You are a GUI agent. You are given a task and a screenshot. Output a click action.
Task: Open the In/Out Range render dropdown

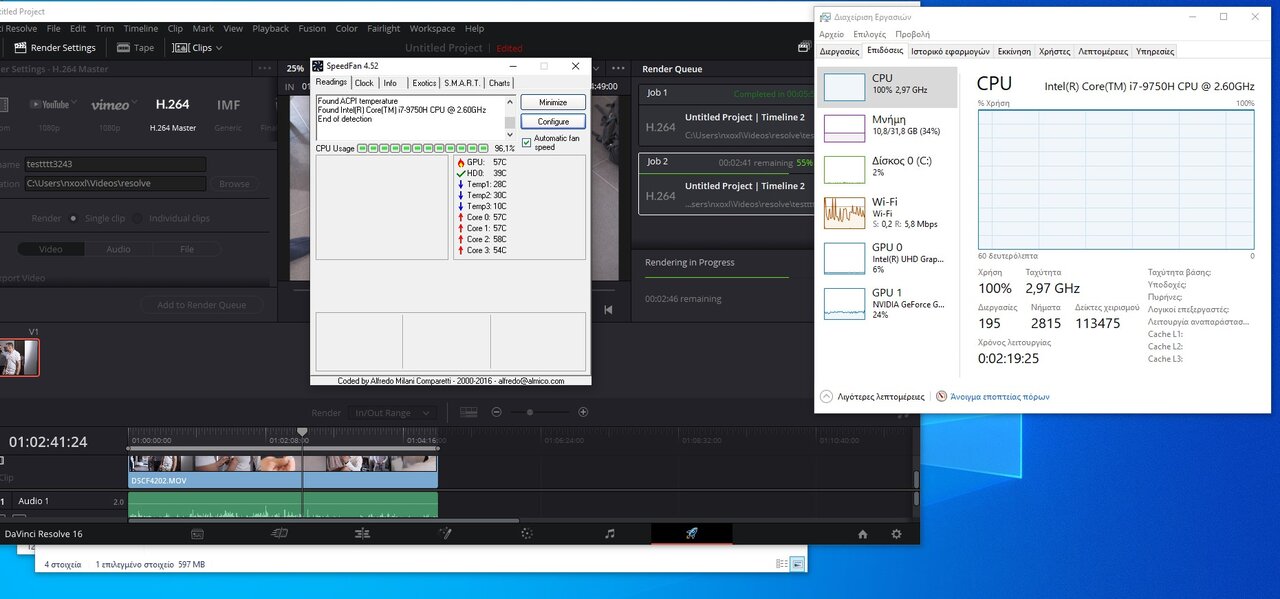tap(392, 412)
